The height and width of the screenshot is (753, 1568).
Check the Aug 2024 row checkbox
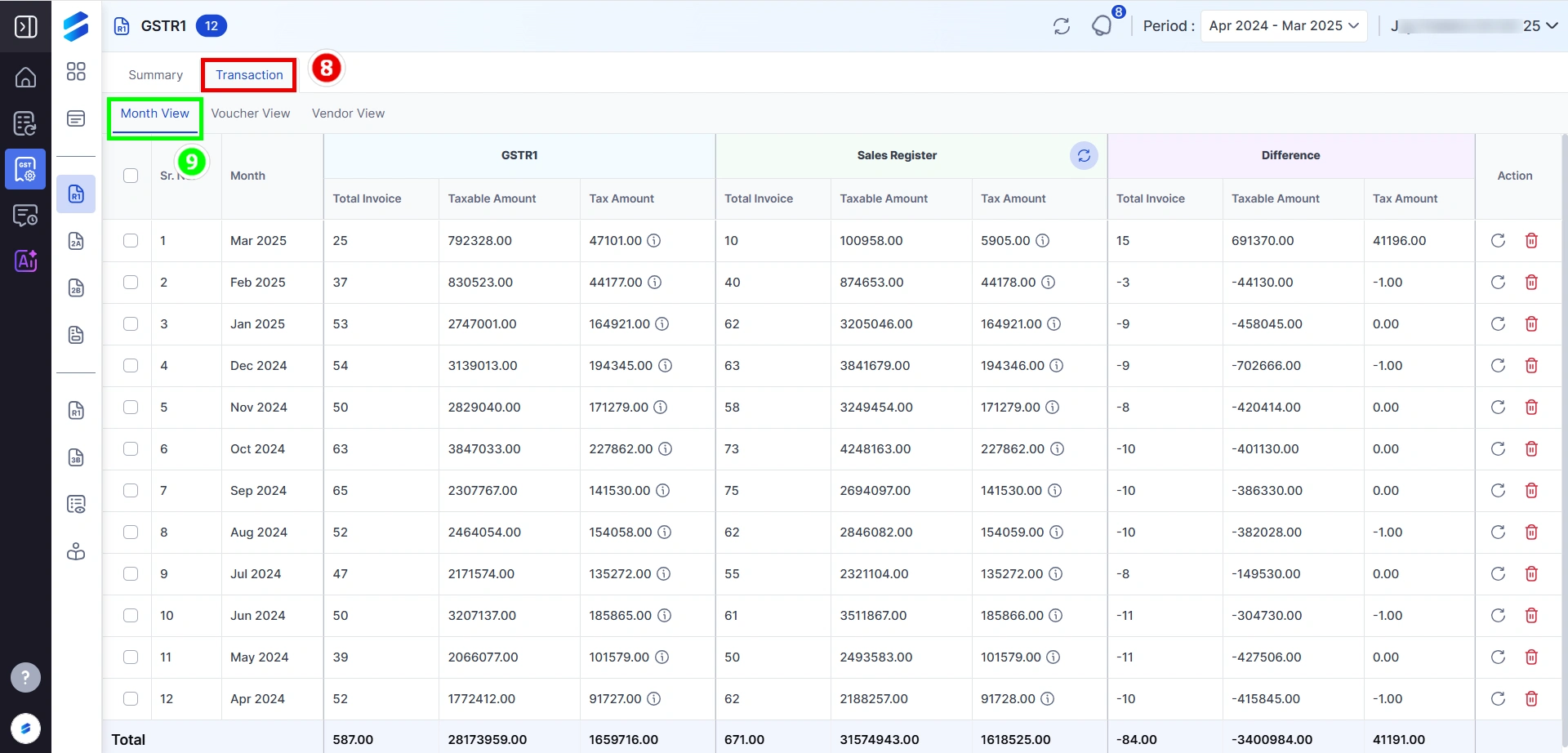tap(131, 532)
